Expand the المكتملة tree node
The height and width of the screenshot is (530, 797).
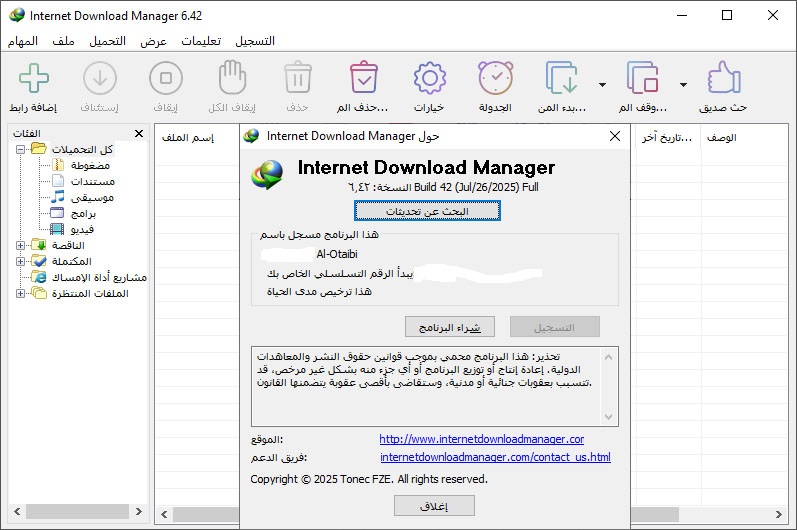click(20, 261)
